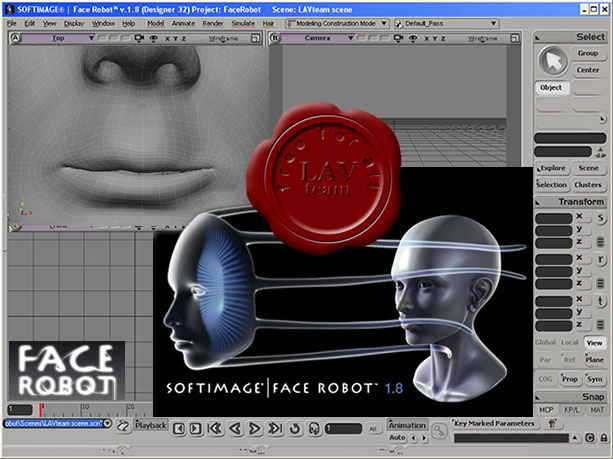Click the Scene button
The width and height of the screenshot is (613, 459).
coord(588,168)
